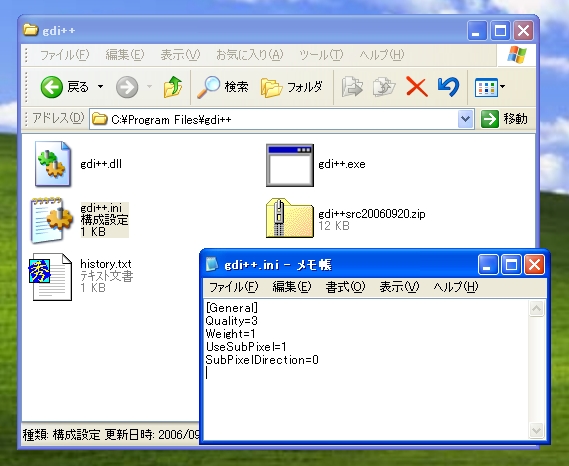Select the gdi++src20060920.zip archive icon
The height and width of the screenshot is (466, 569).
point(290,218)
